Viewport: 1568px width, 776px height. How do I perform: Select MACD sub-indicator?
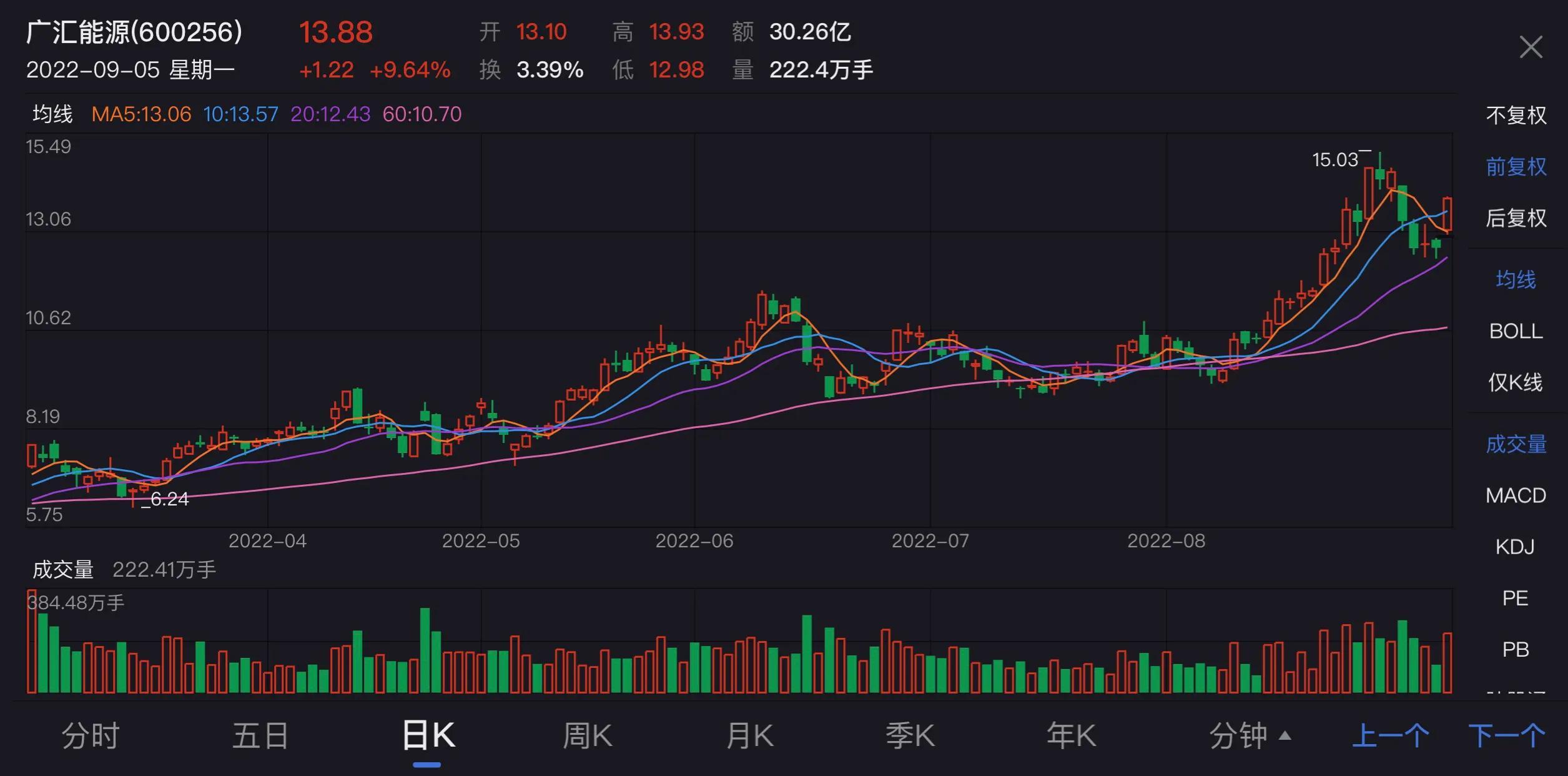(1516, 495)
